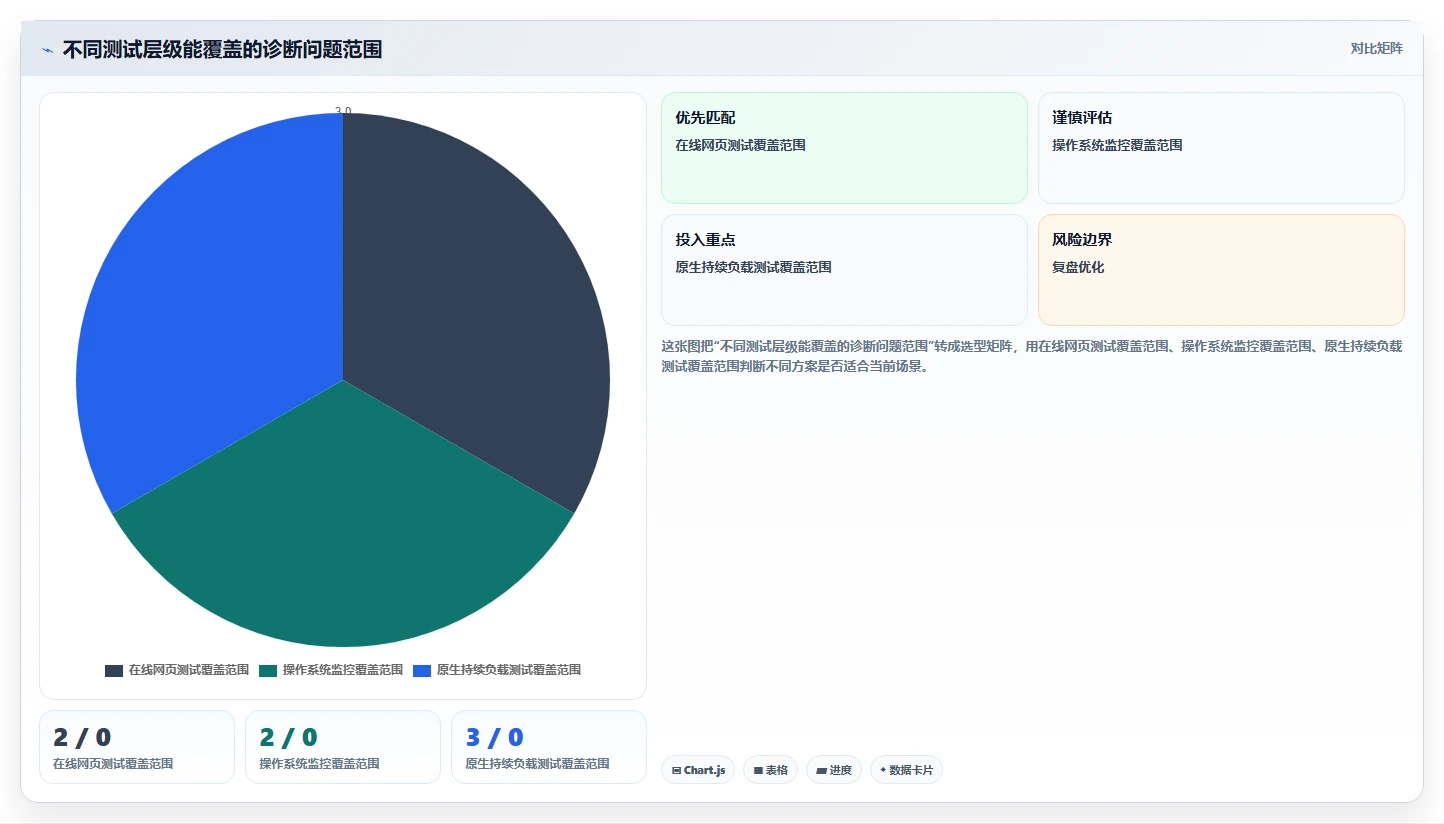Click the title 不同测试层级能覆盖的诊断问题范围
The image size is (1444, 824).
(222, 50)
